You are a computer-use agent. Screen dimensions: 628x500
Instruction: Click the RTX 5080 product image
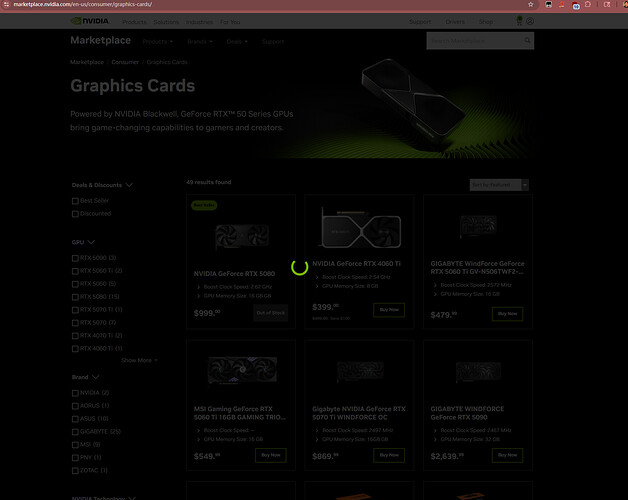click(x=242, y=236)
